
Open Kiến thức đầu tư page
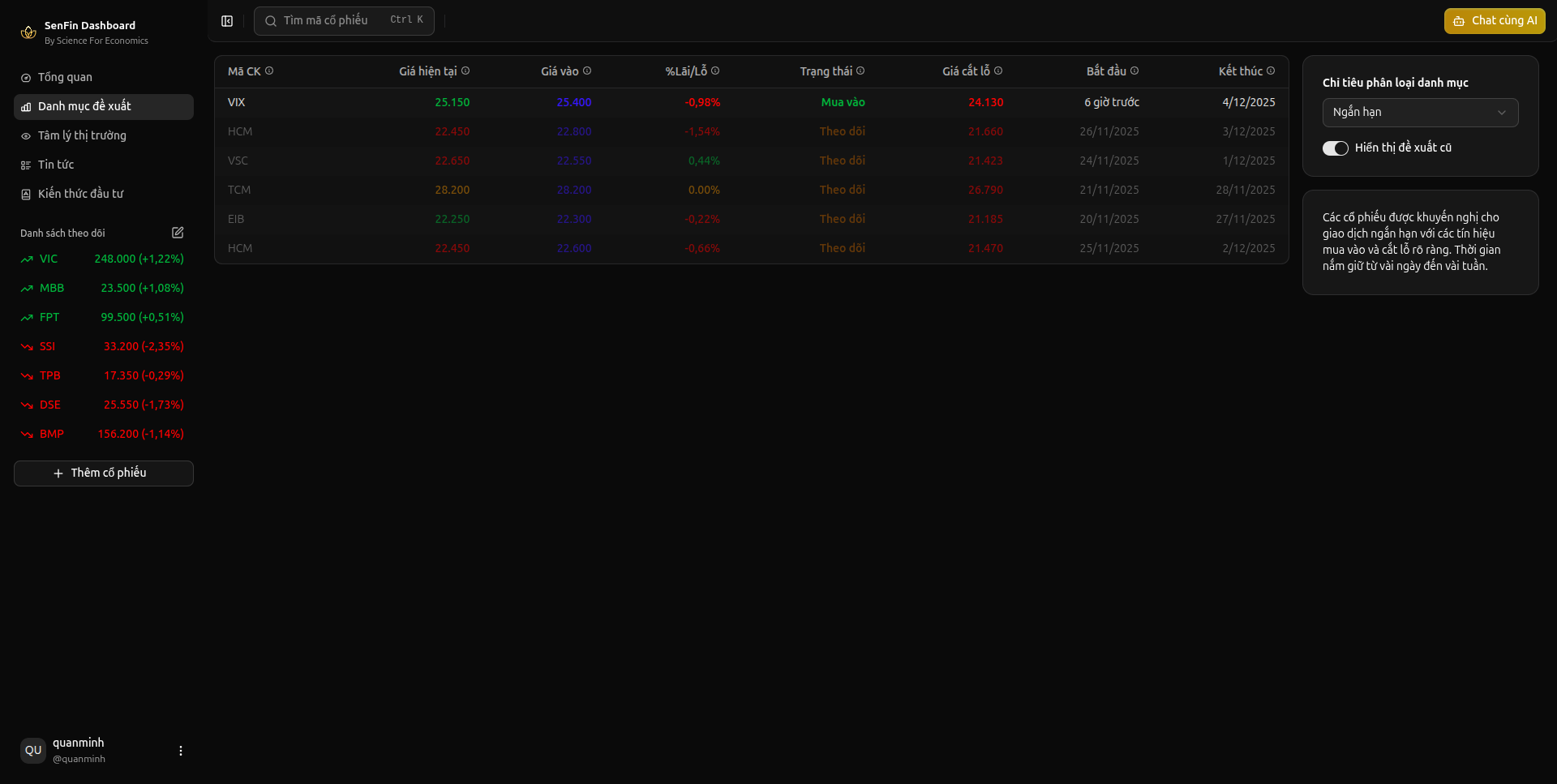click(80, 194)
